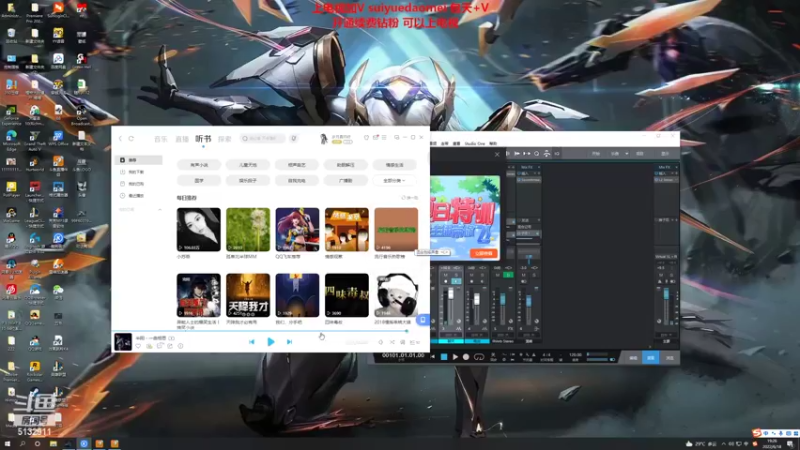Screen dimensions: 800x450
Task: Open Windows Start menu
Action: tap(7, 444)
